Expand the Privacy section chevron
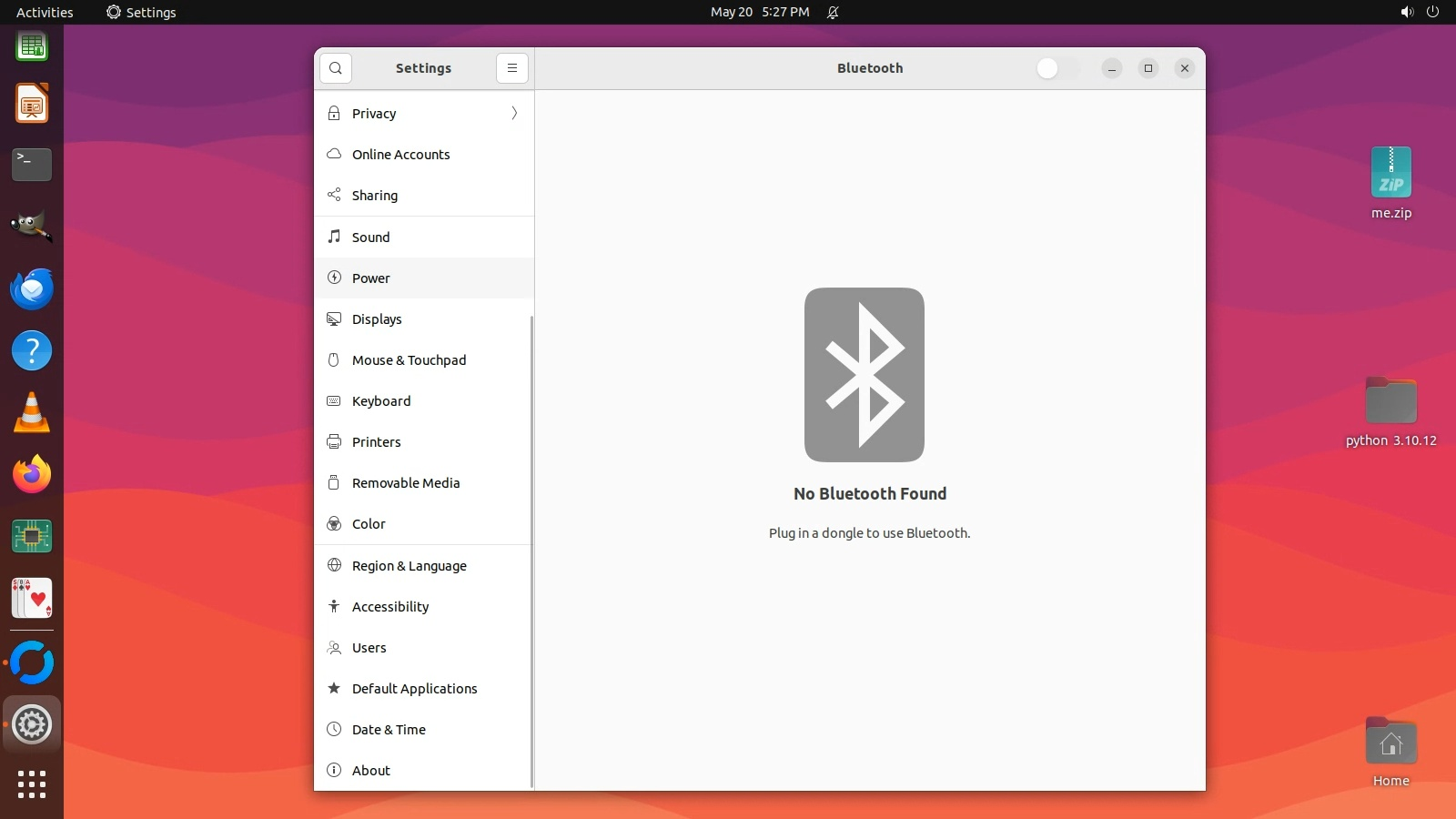 pos(514,114)
